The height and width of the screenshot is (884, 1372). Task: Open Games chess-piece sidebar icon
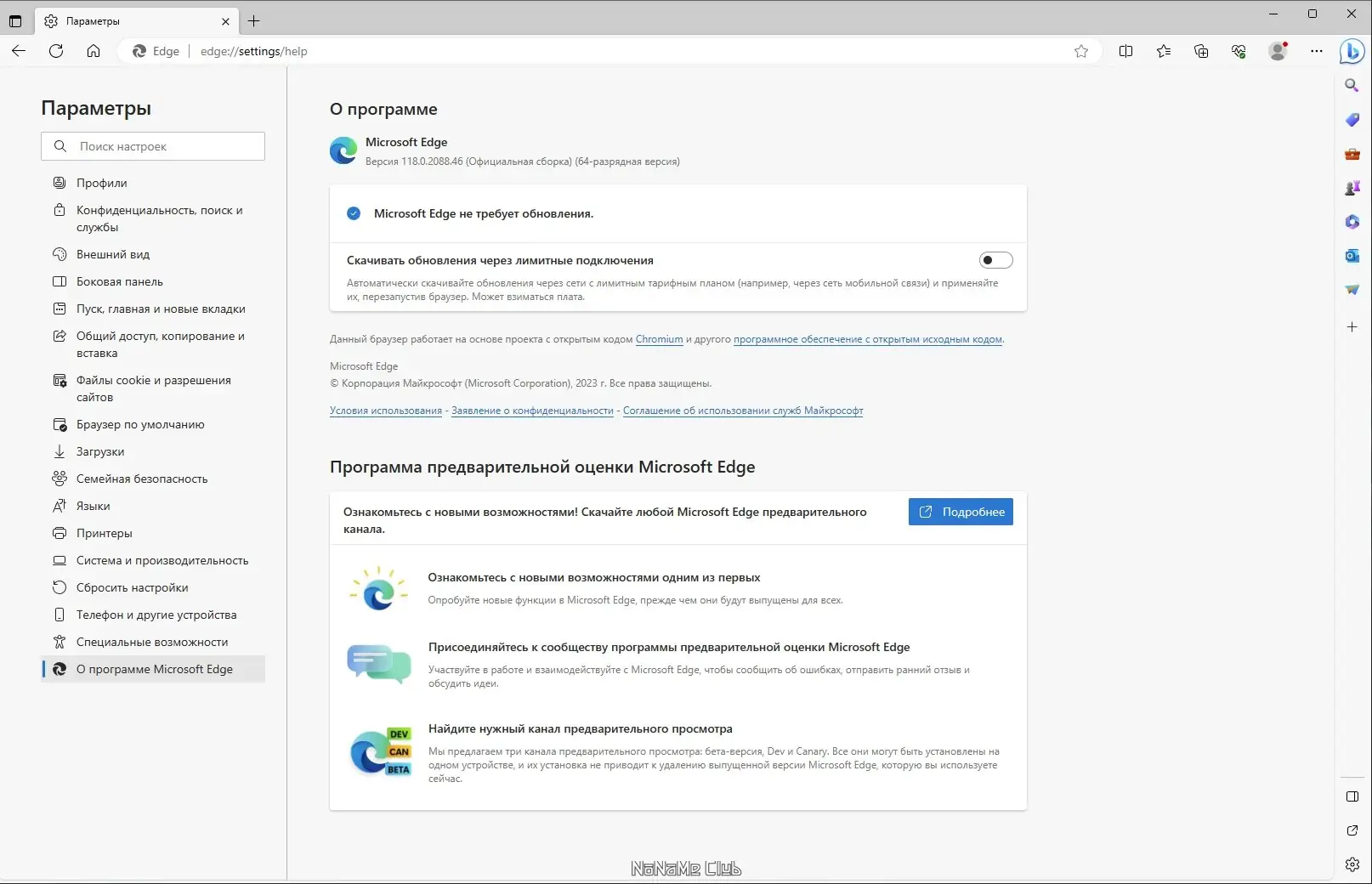coord(1352,188)
